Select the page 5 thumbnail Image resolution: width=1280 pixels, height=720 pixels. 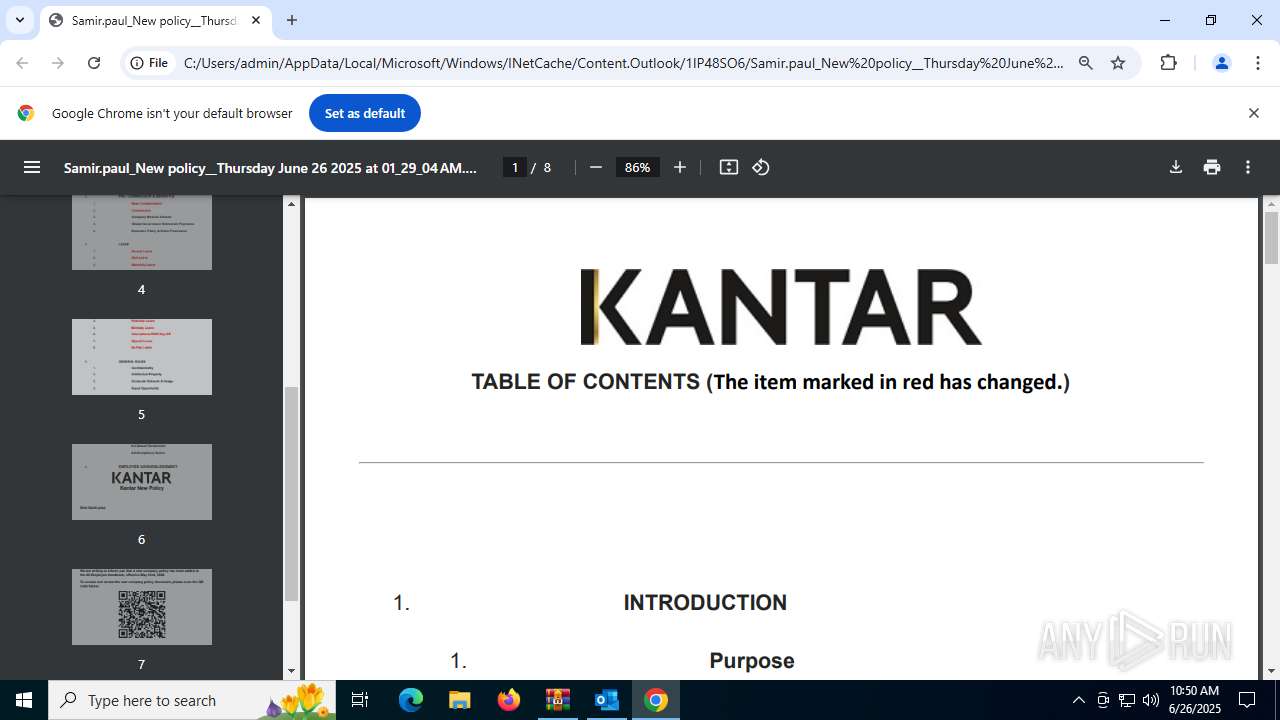coord(142,357)
